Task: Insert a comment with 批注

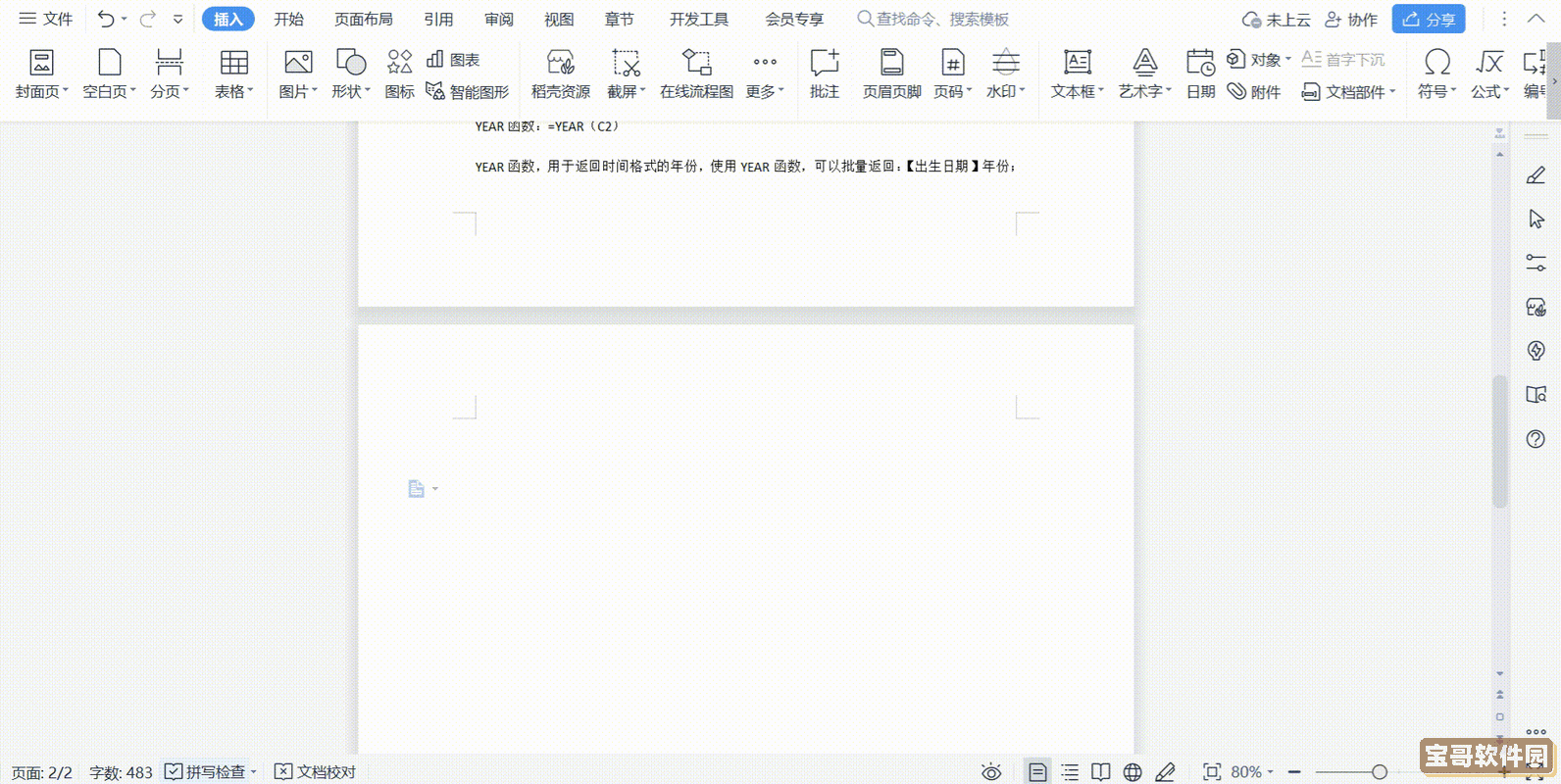Action: coord(825,74)
